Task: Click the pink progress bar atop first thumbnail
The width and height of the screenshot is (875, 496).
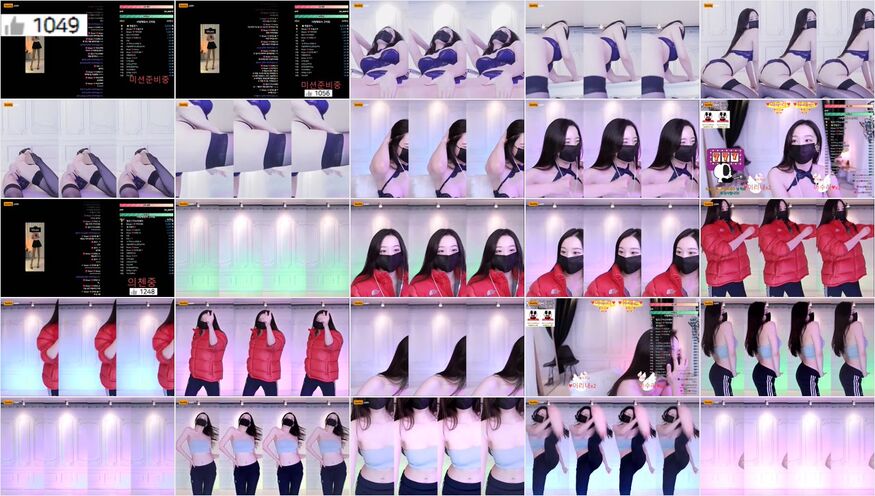Action: (147, 6)
